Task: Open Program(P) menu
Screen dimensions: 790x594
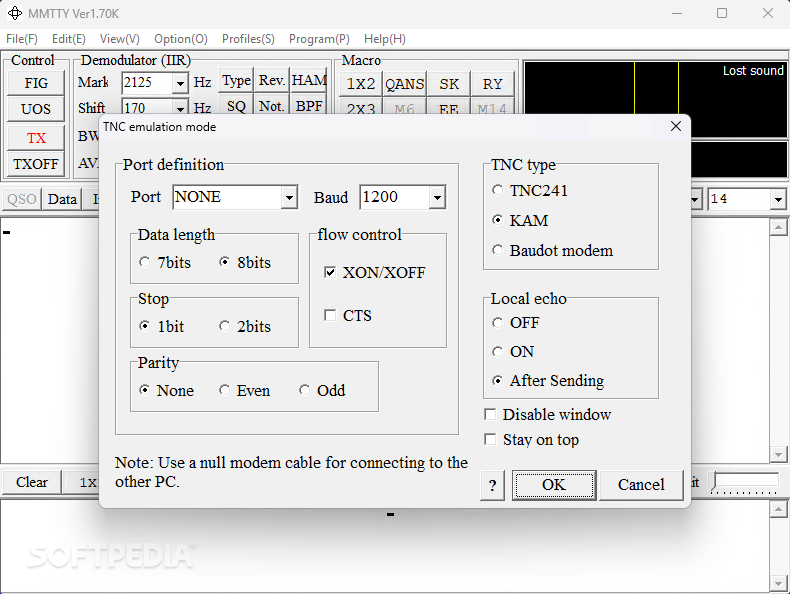Action: click(319, 39)
